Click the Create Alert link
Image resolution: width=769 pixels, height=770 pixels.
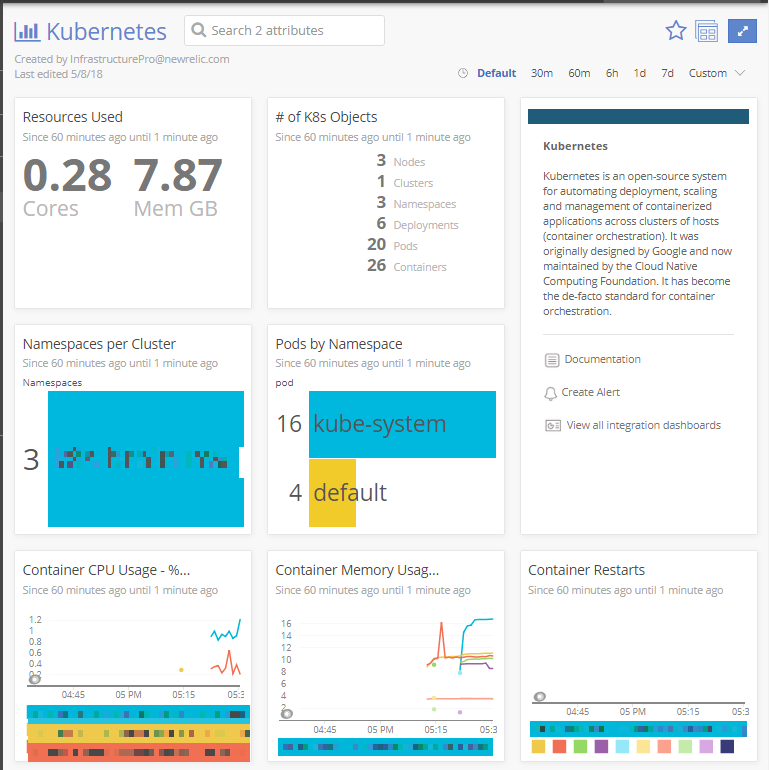[x=590, y=392]
